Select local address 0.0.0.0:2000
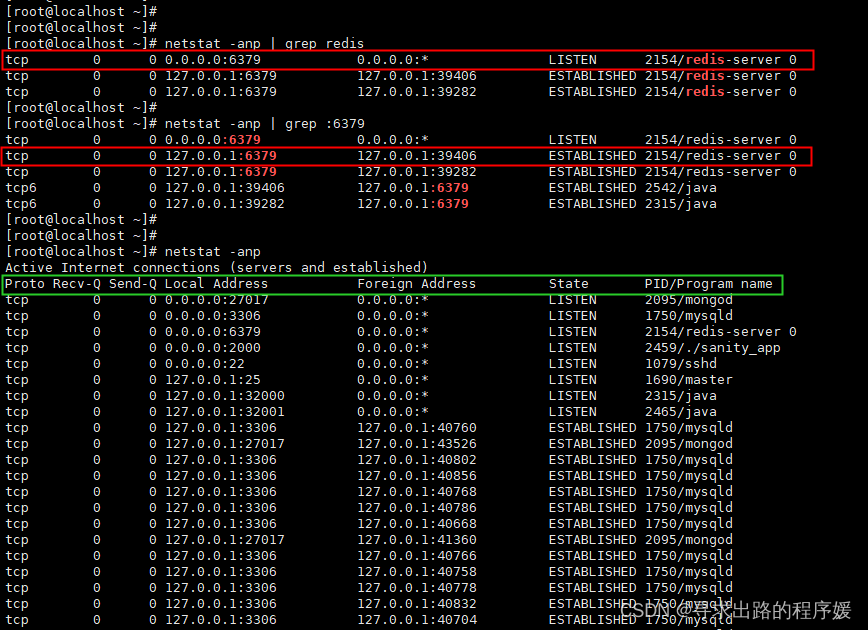The height and width of the screenshot is (630, 868). (213, 348)
